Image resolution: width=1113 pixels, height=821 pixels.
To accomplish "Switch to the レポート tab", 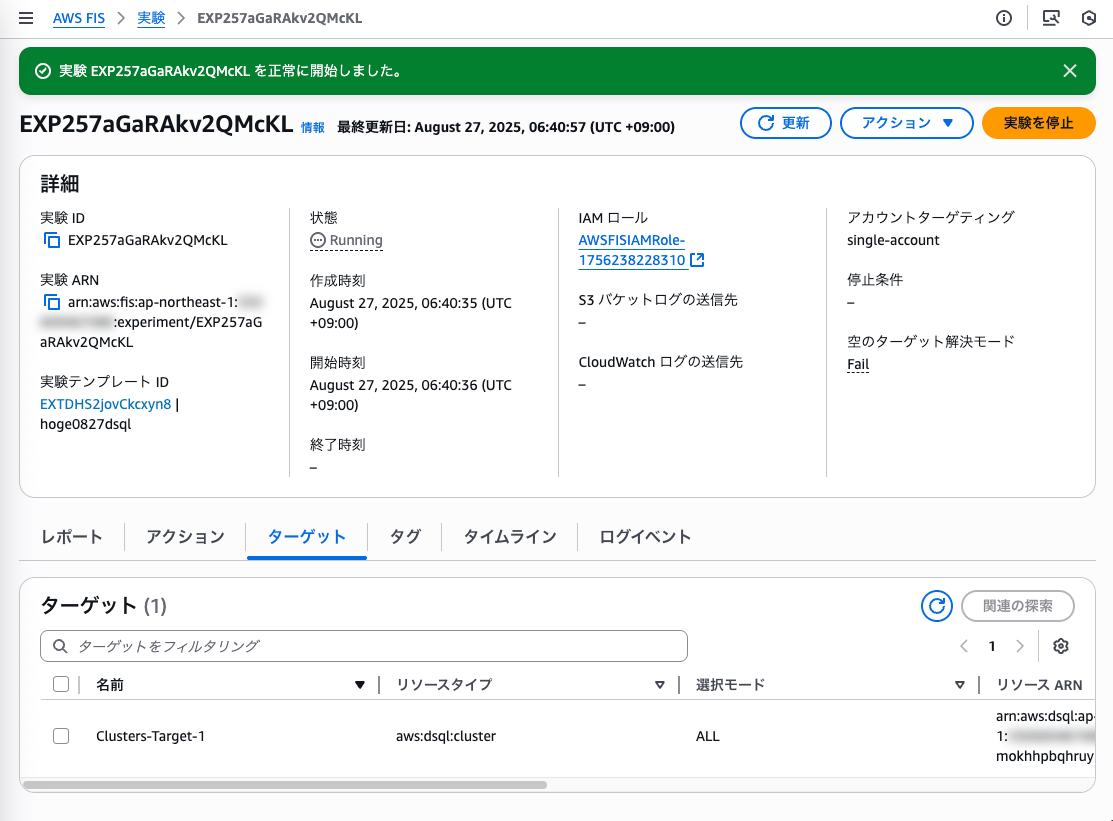I will (x=72, y=537).
